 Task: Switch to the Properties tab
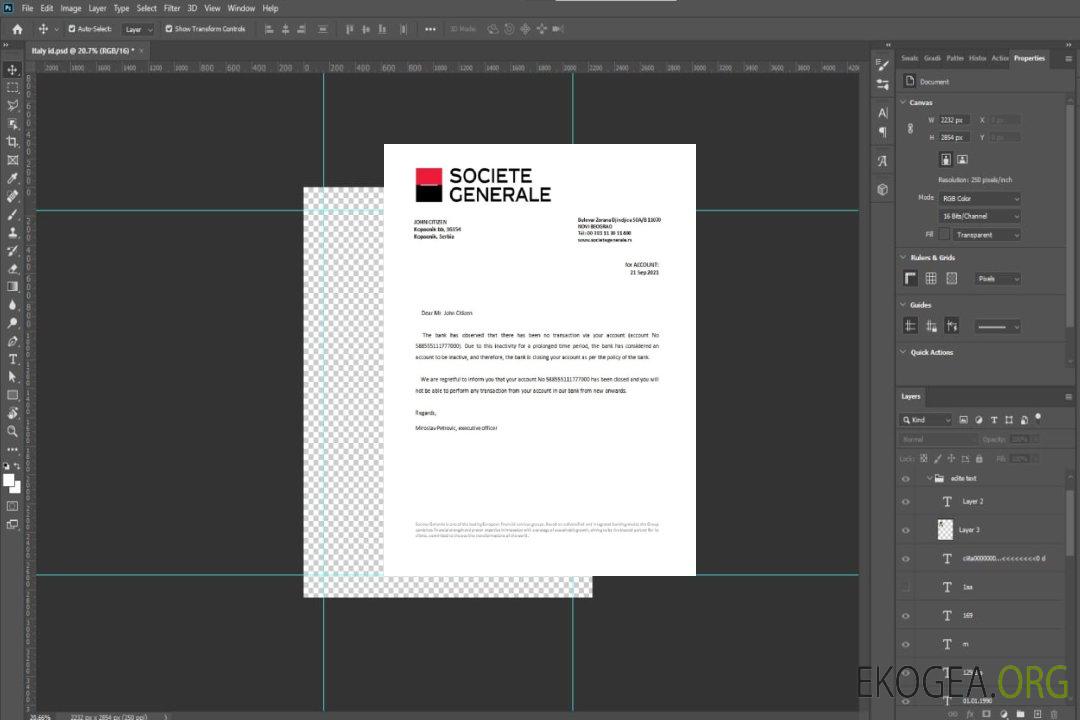click(1029, 59)
